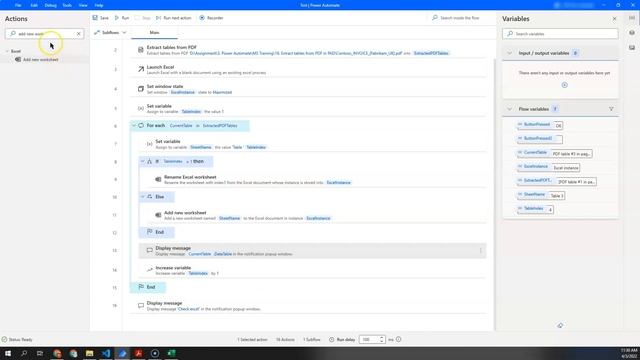The height and width of the screenshot is (360, 640).
Task: Click the Save icon in toolbar
Action: click(x=95, y=18)
